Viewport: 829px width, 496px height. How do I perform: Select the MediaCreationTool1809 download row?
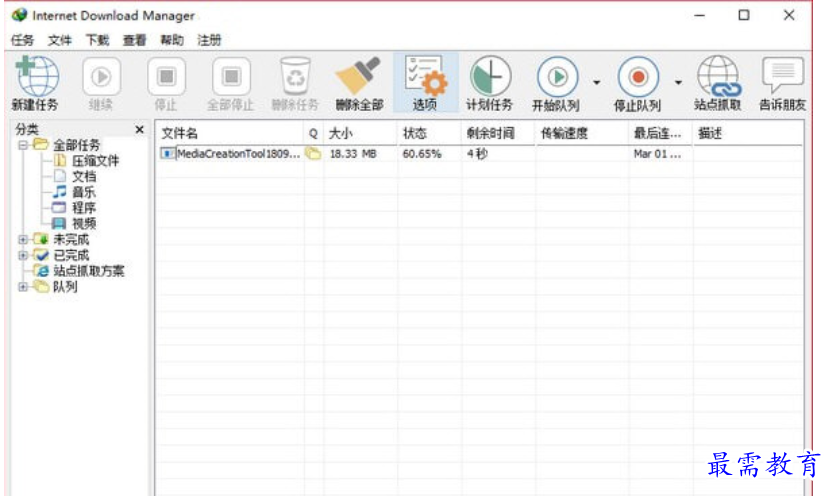(480, 154)
